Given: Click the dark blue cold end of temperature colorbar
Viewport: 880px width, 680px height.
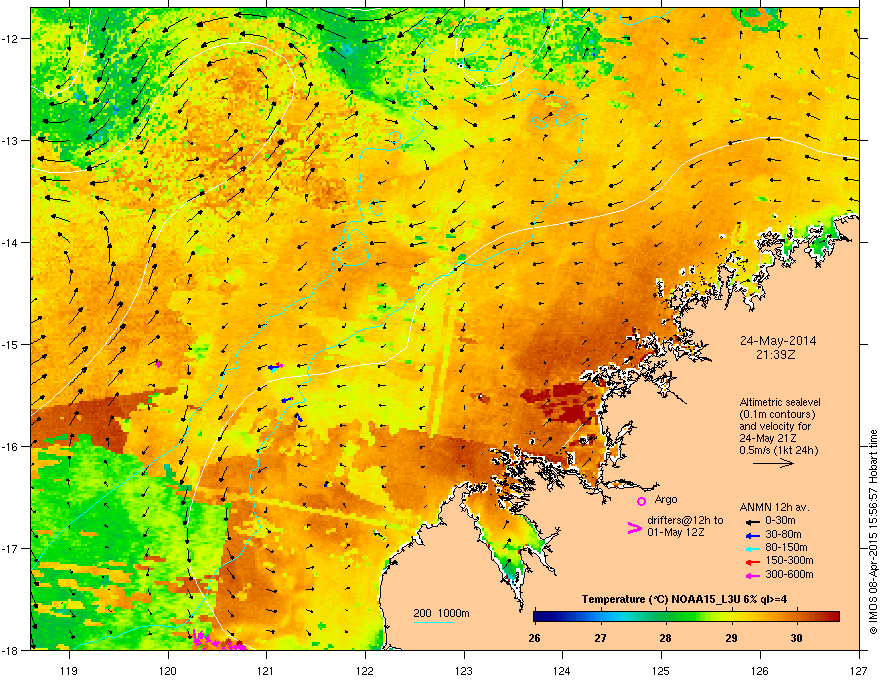Looking at the screenshot, I should pos(540,617).
